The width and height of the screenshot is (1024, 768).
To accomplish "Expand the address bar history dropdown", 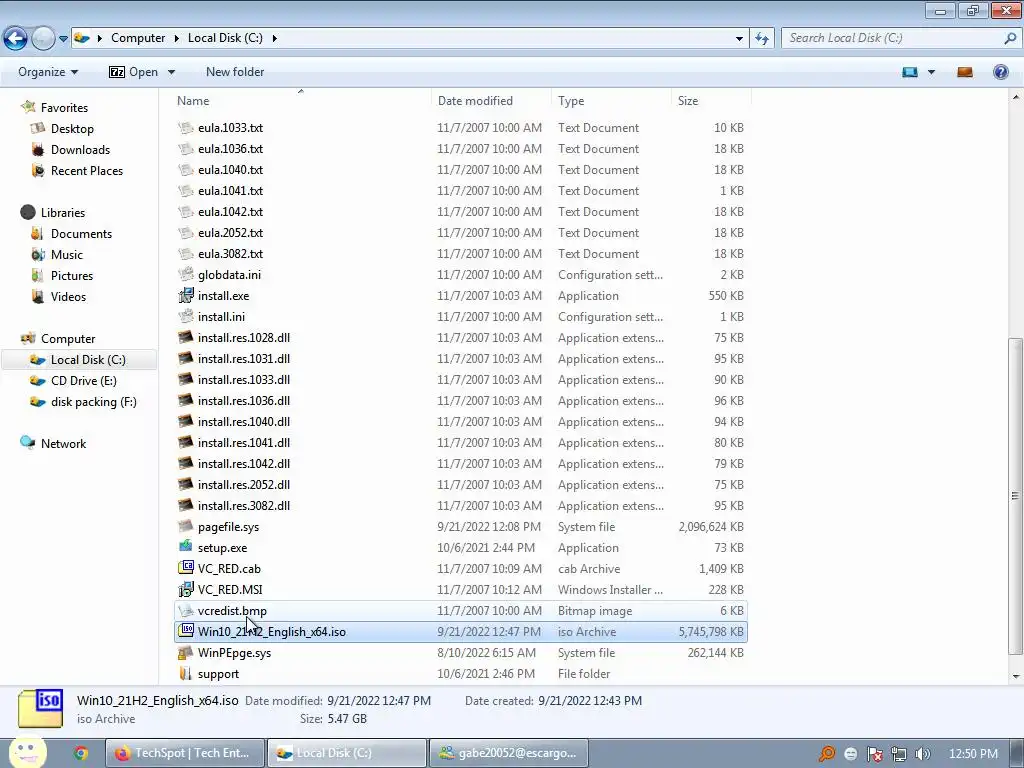I will [739, 39].
